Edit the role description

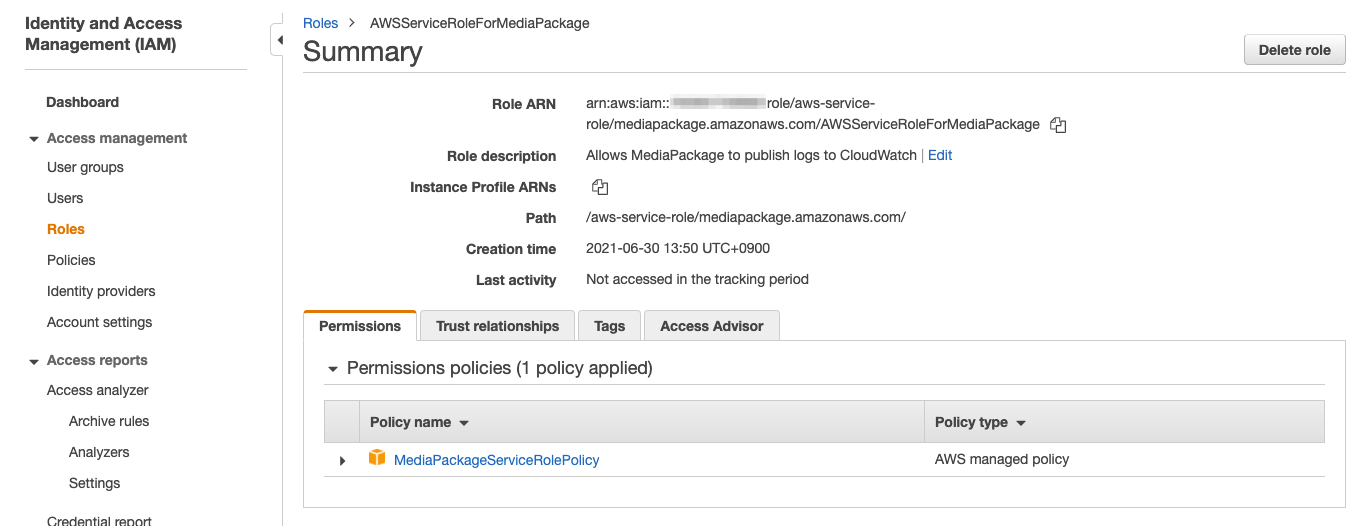click(x=940, y=155)
